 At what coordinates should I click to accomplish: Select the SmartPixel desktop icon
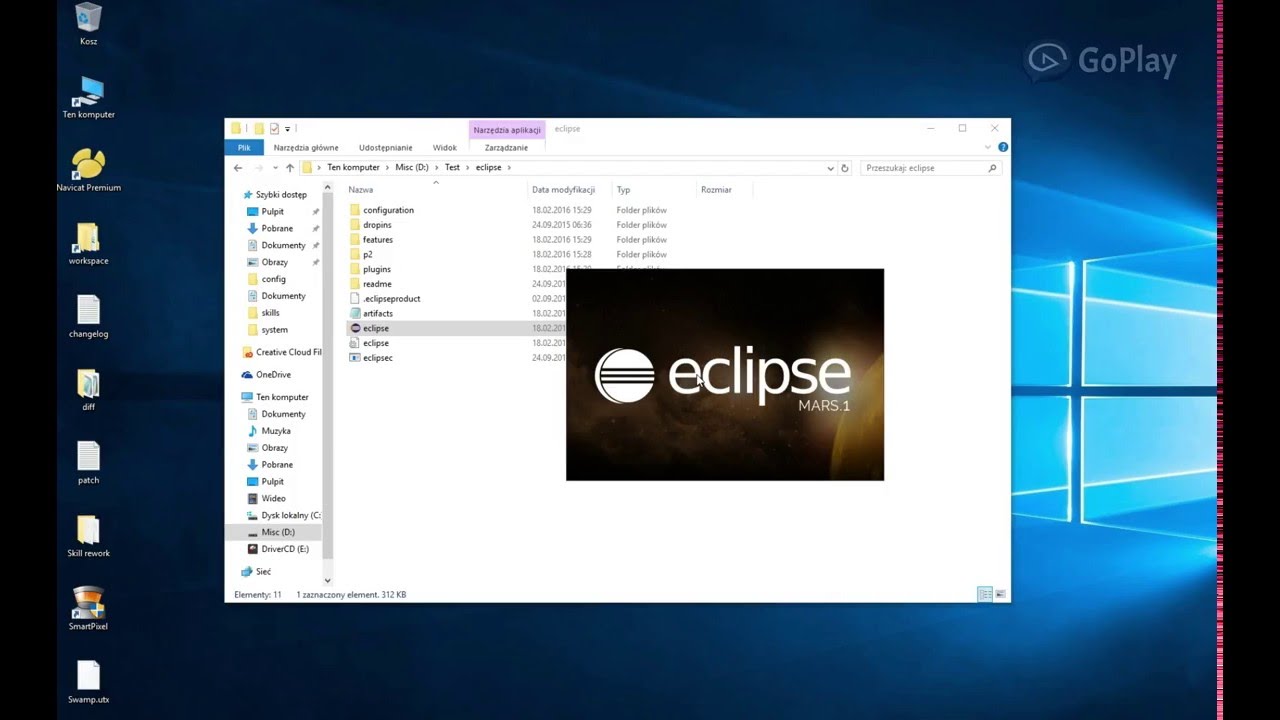88,609
